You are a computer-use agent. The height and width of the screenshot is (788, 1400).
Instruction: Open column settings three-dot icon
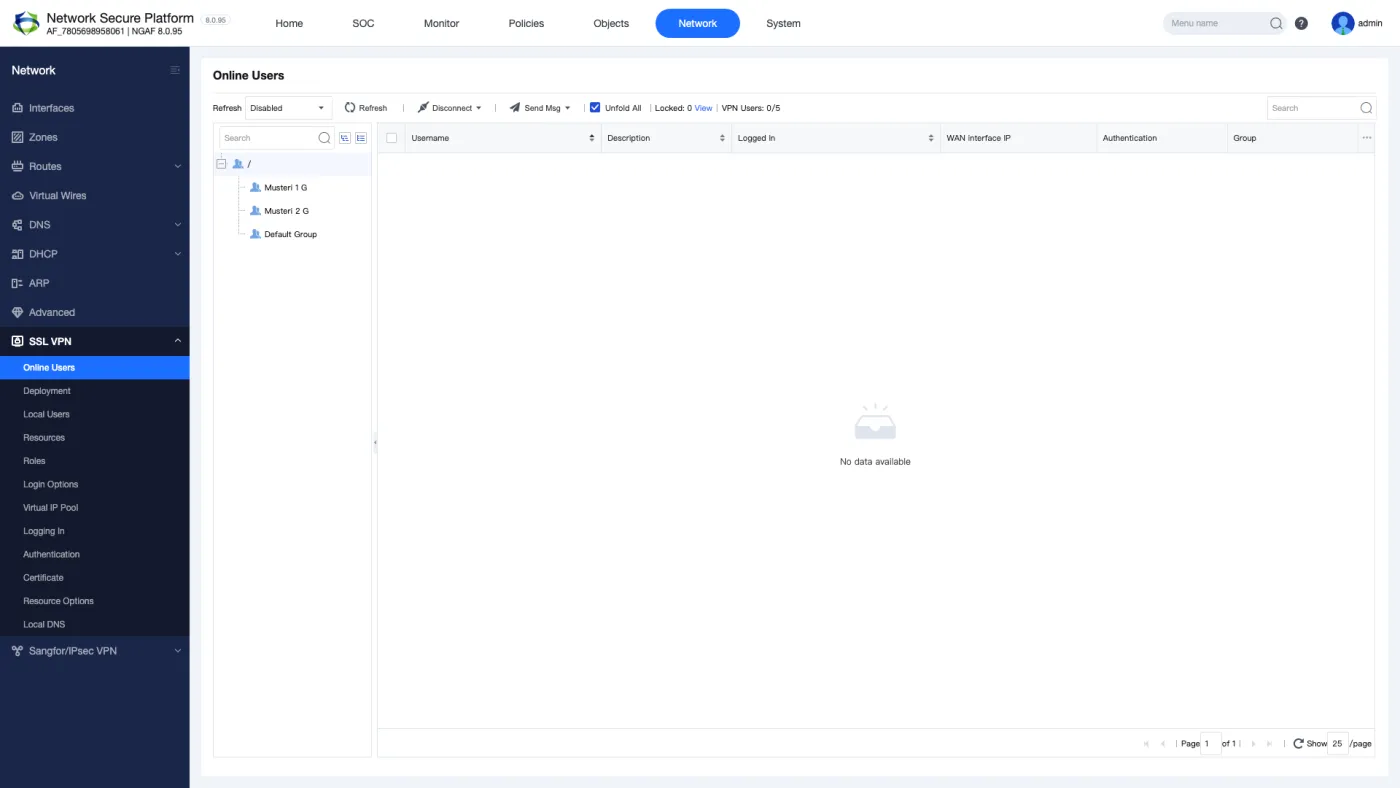tap(1367, 138)
